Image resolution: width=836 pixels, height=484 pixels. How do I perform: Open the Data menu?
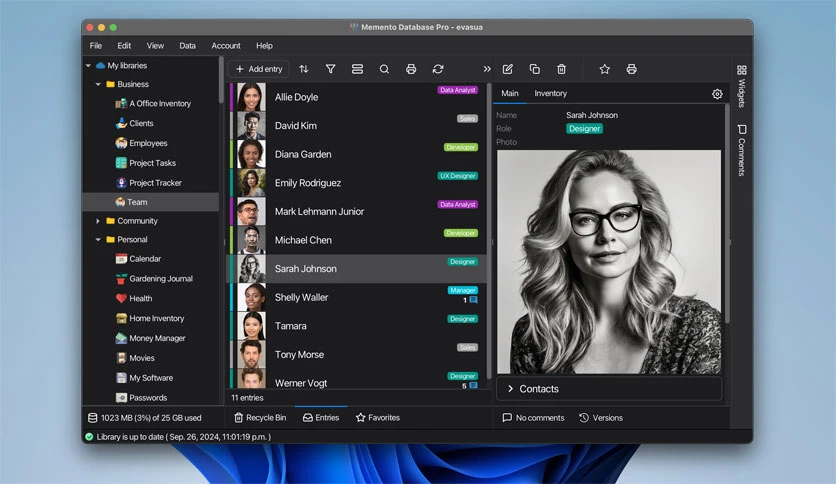pos(187,46)
